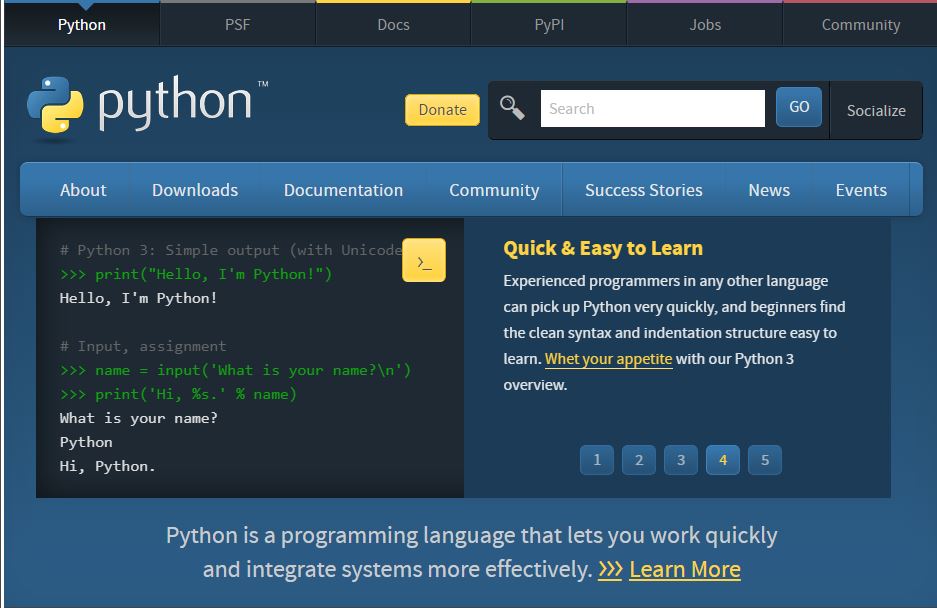Screen dimensions: 937x608
Task: Open the News menu
Action: pyautogui.click(x=769, y=190)
